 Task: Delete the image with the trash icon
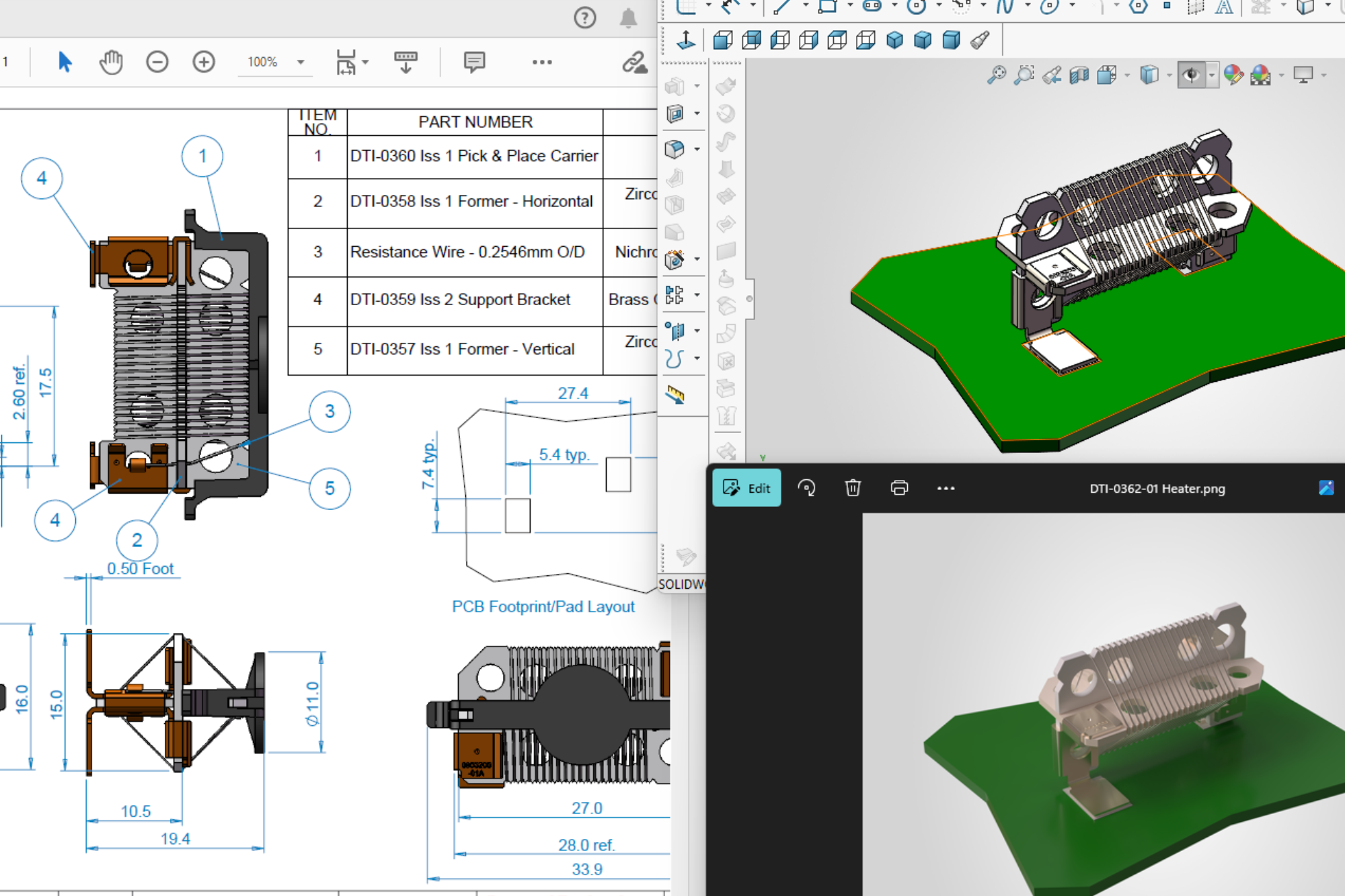(853, 488)
